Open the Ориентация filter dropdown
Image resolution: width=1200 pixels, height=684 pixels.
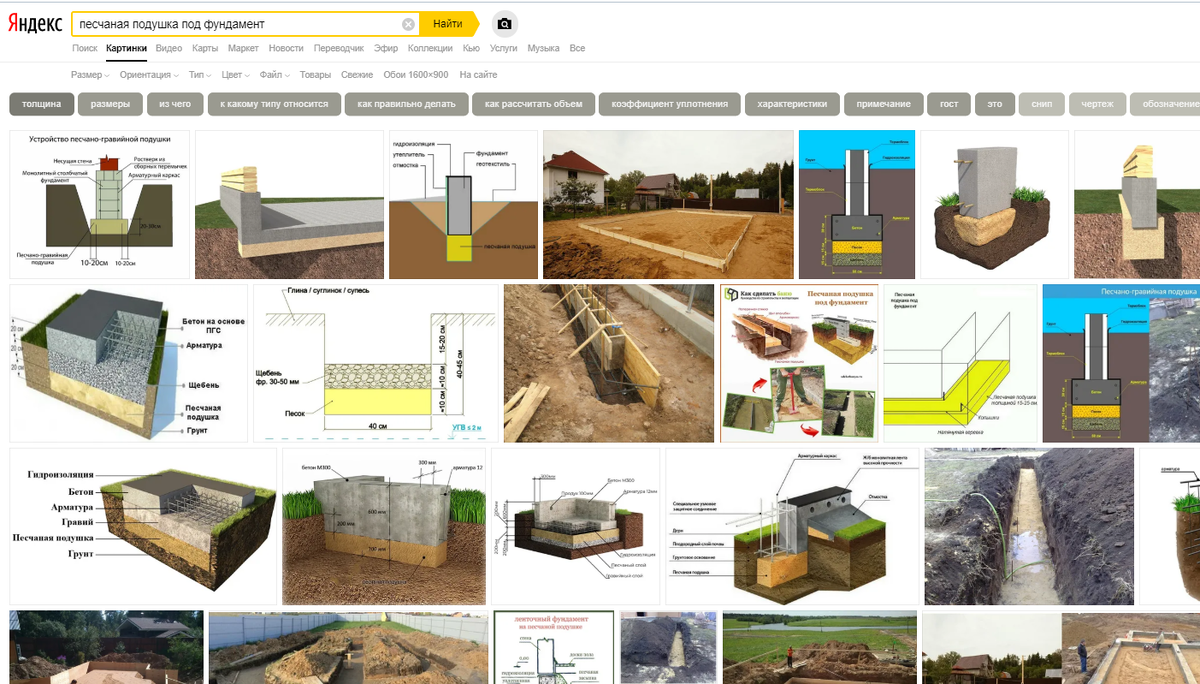(149, 75)
